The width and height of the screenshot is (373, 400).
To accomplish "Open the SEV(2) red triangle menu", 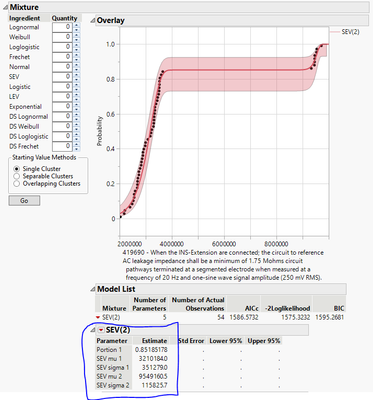I will pos(101,330).
